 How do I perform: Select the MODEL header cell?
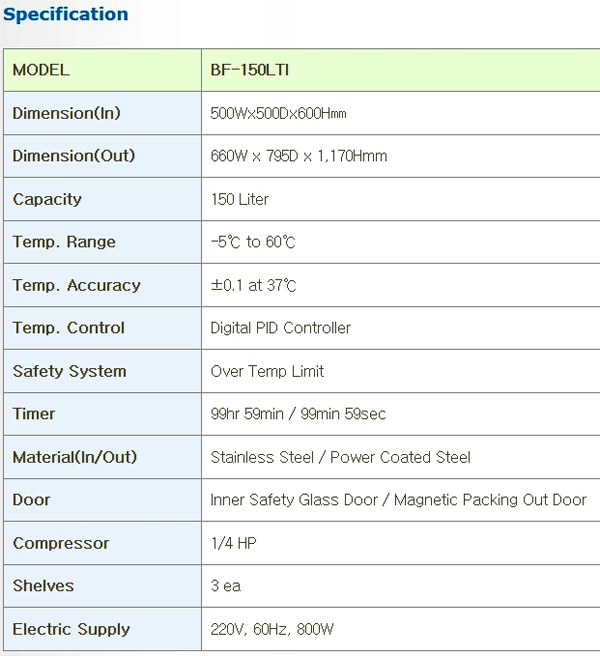[41, 70]
